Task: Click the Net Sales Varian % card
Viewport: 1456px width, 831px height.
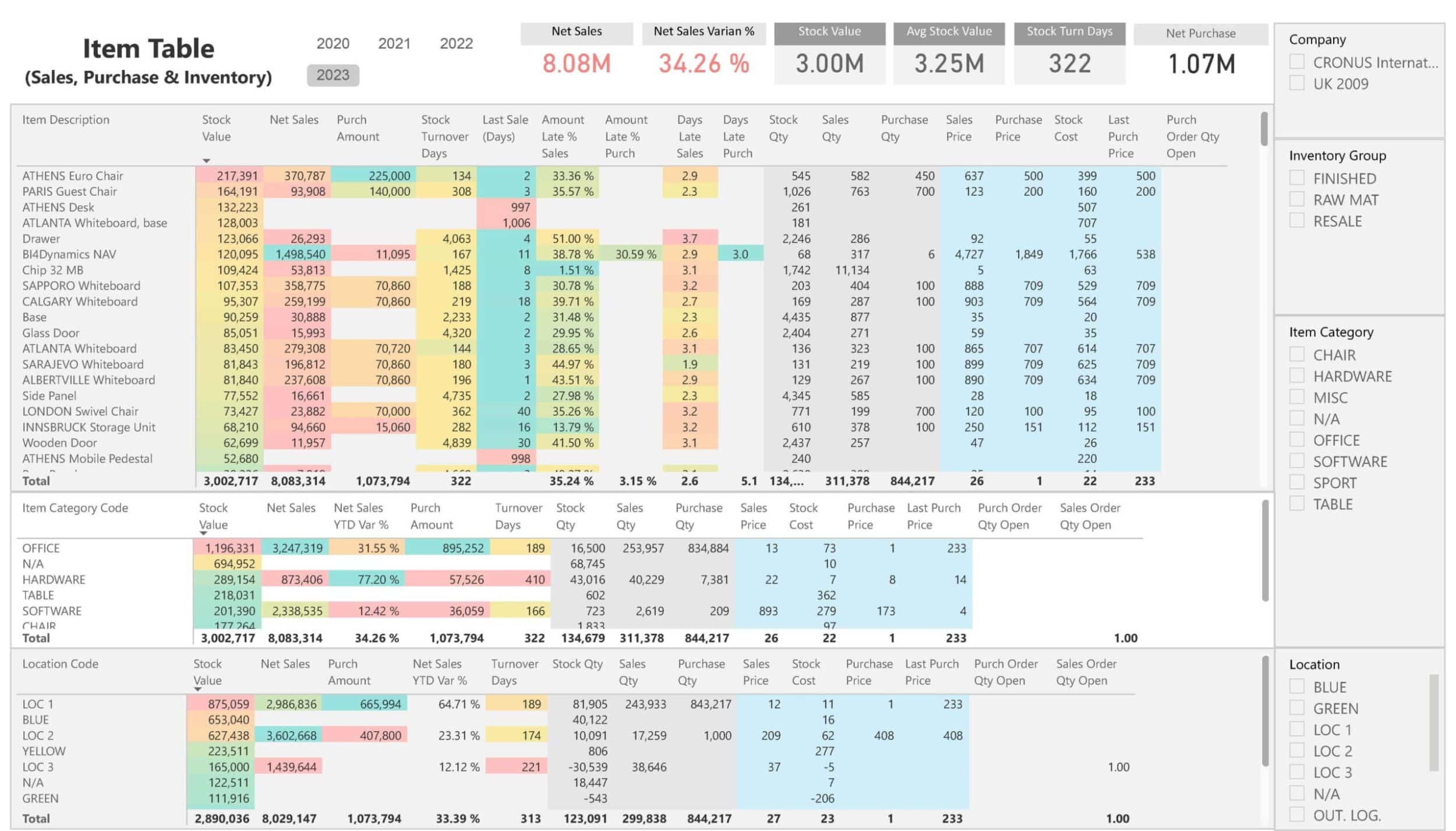Action: tap(704, 54)
